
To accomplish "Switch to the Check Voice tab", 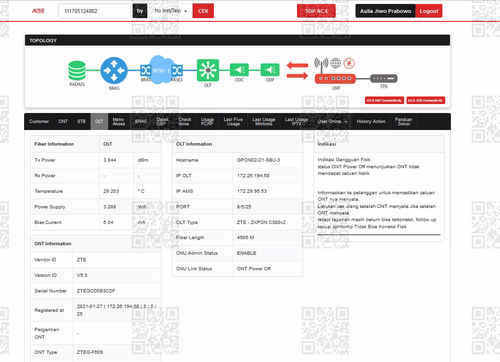I will (184, 121).
